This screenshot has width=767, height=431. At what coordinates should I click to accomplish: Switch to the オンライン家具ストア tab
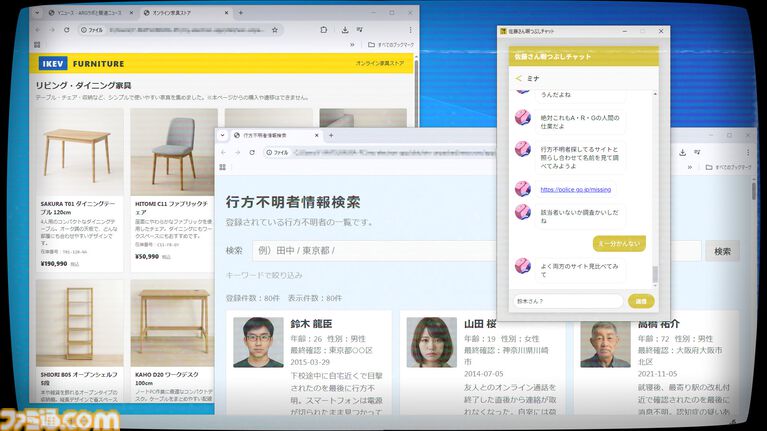tap(180, 13)
